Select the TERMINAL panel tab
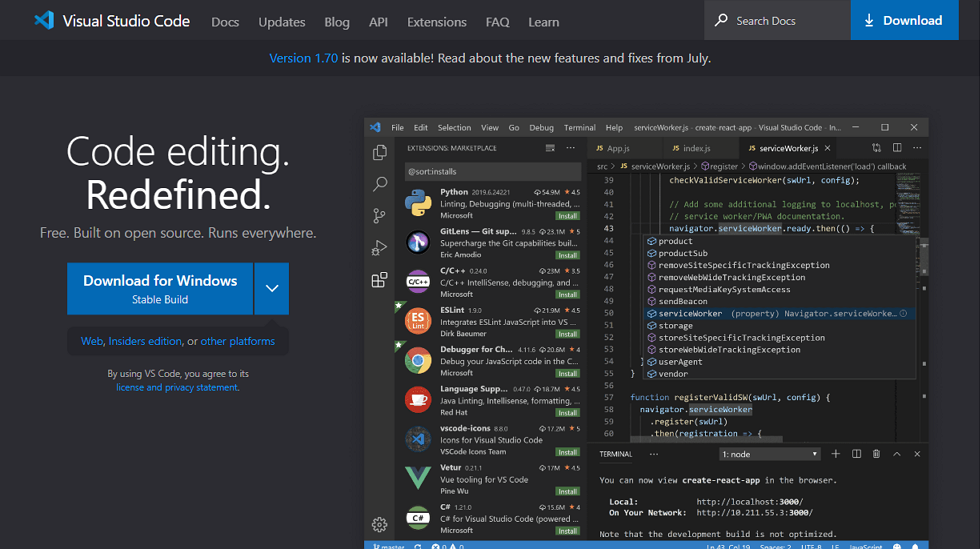 pos(616,455)
